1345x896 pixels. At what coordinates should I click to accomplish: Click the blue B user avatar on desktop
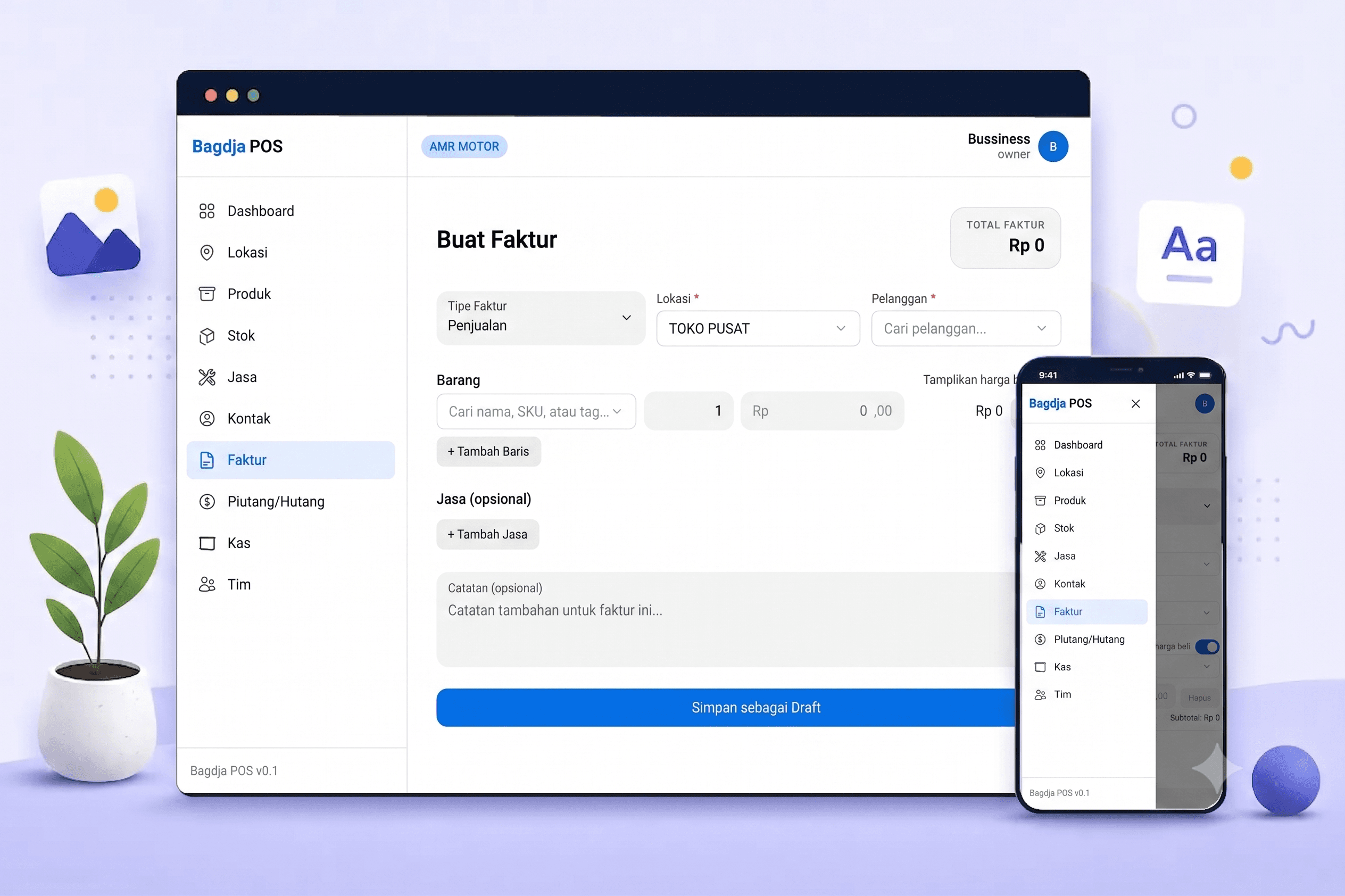1053,146
